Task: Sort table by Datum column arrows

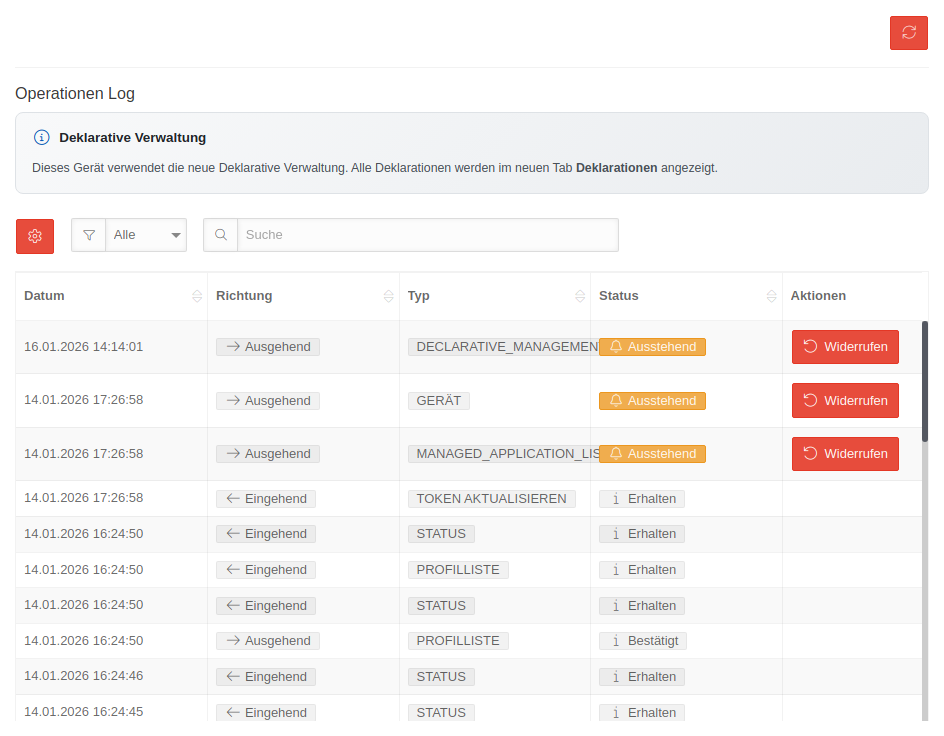Action: pos(197,296)
